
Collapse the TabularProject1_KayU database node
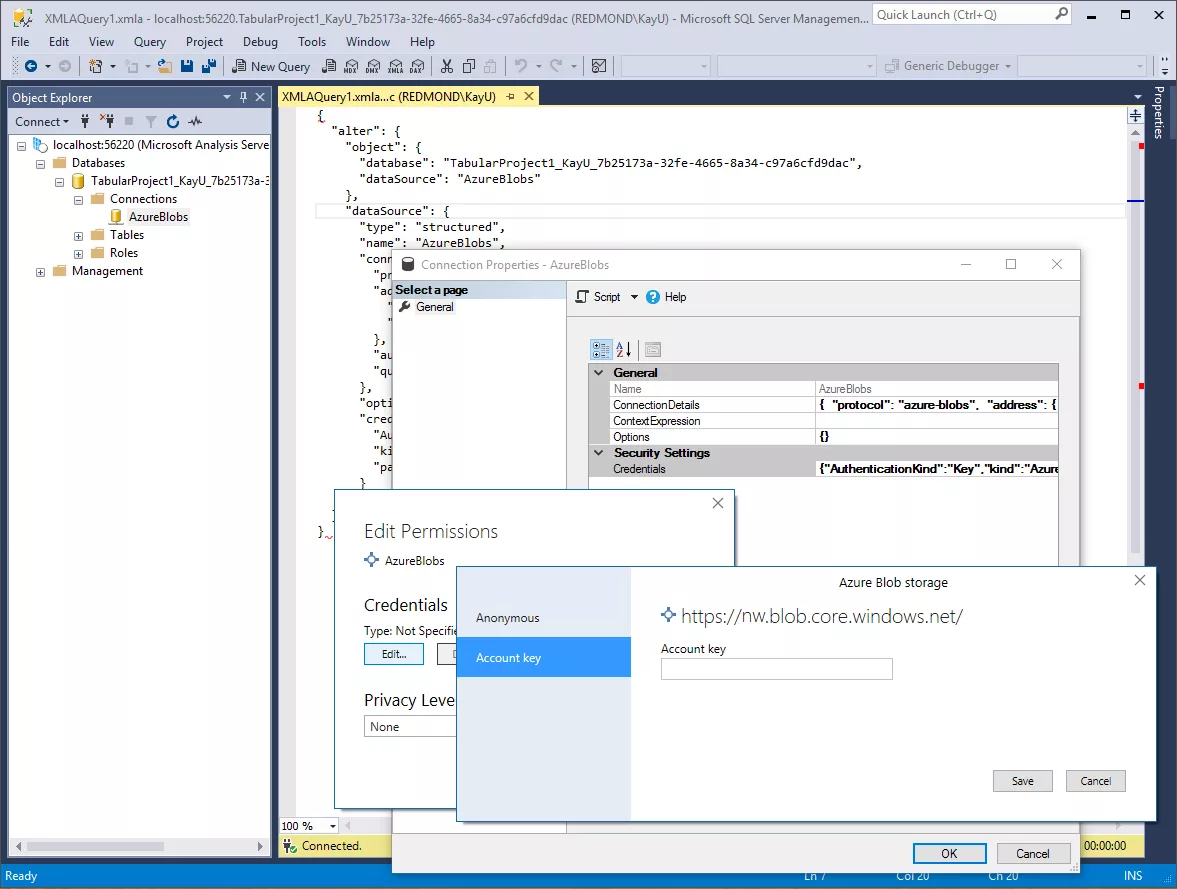pyautogui.click(x=59, y=182)
